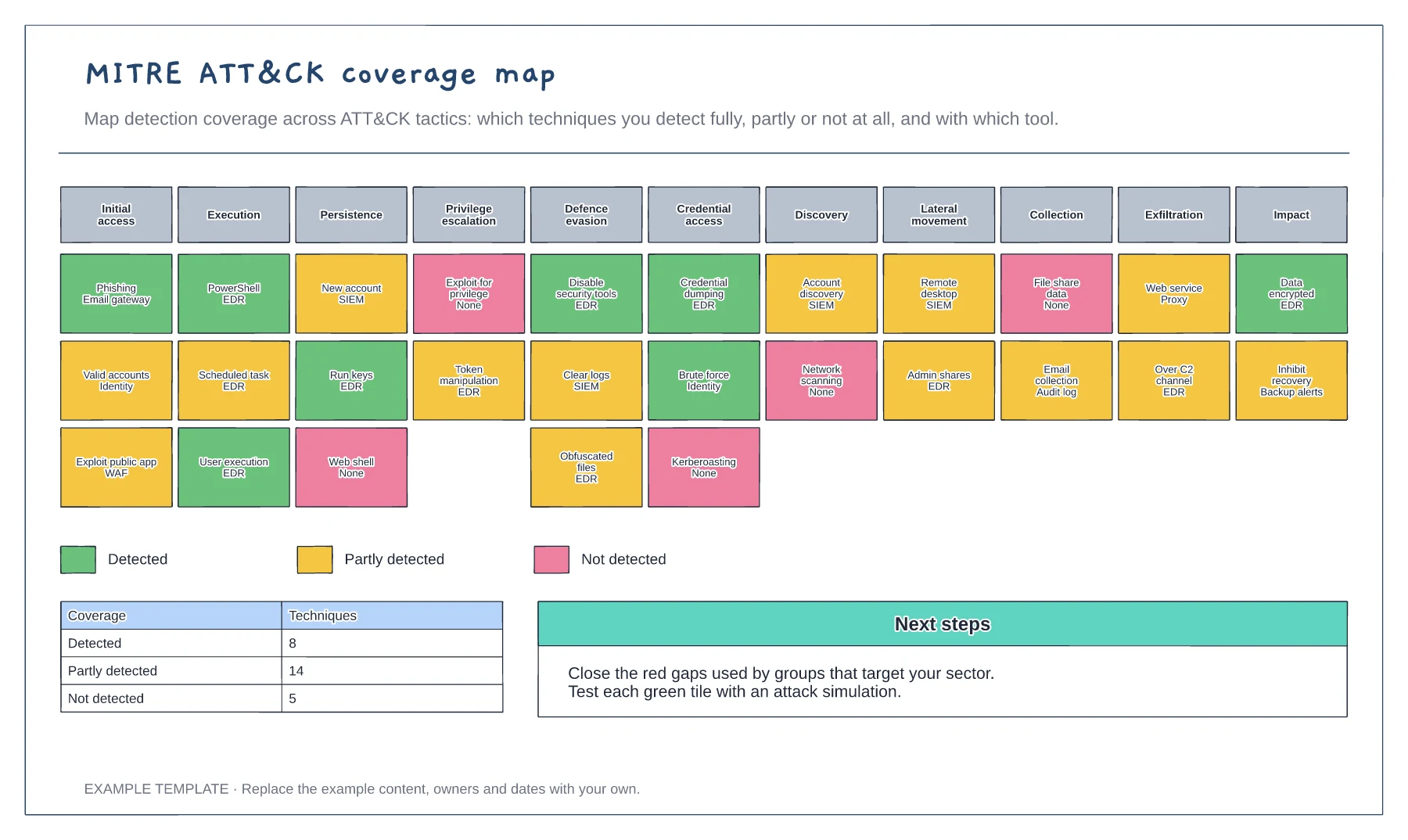Screen dimensions: 1408x840
Task: Click the Web shell None tile
Action: [x=351, y=468]
